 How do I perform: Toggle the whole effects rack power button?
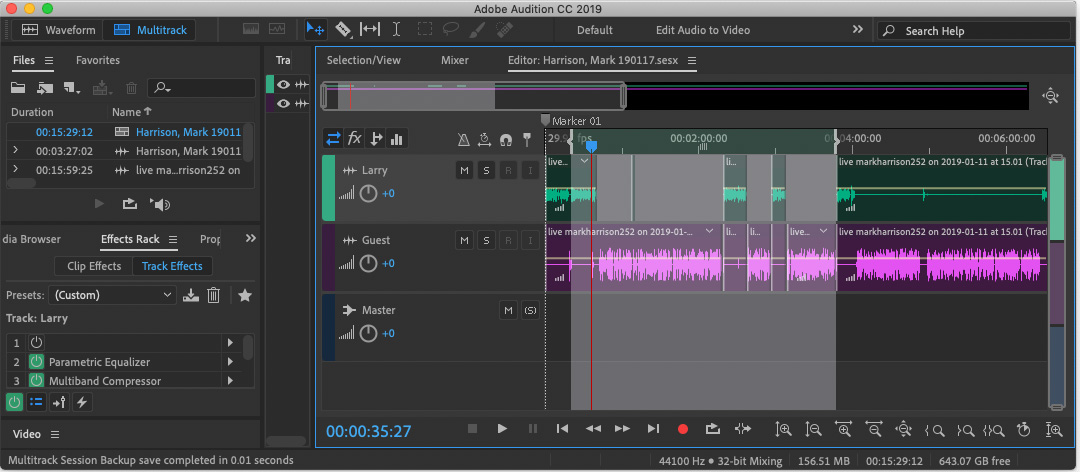pos(14,402)
